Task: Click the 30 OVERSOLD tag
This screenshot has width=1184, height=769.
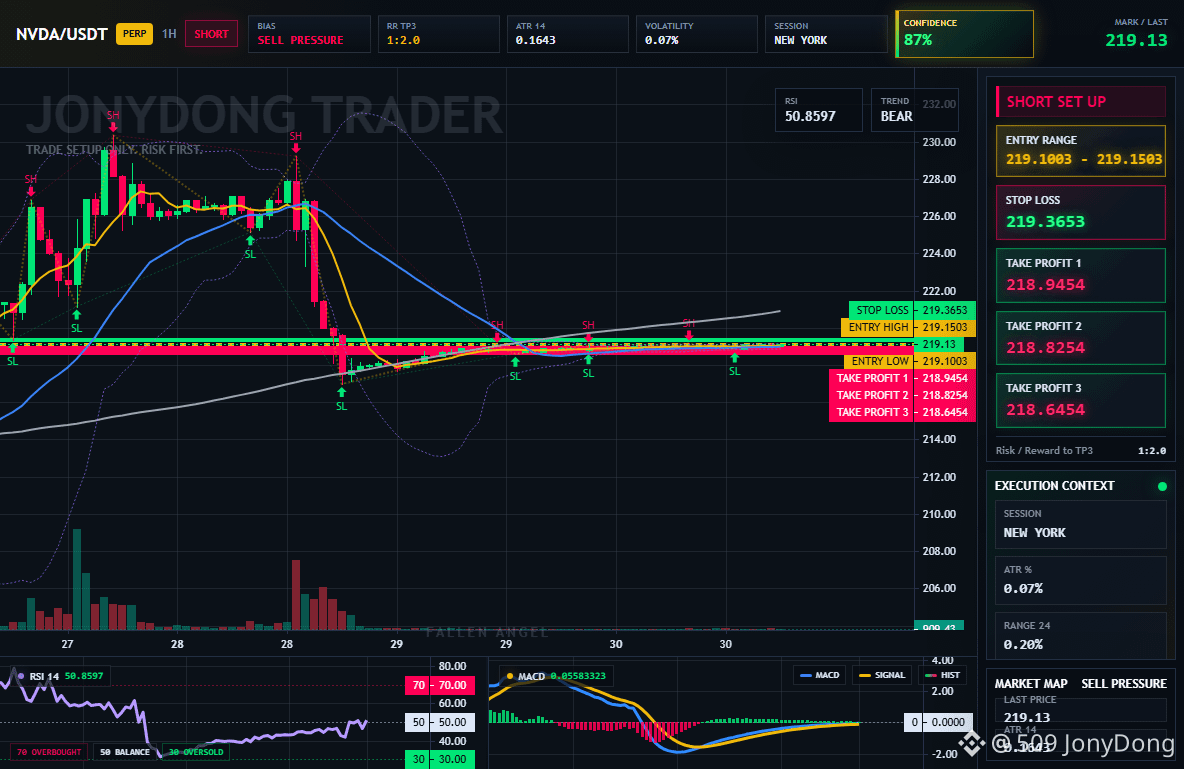Action: pyautogui.click(x=196, y=752)
